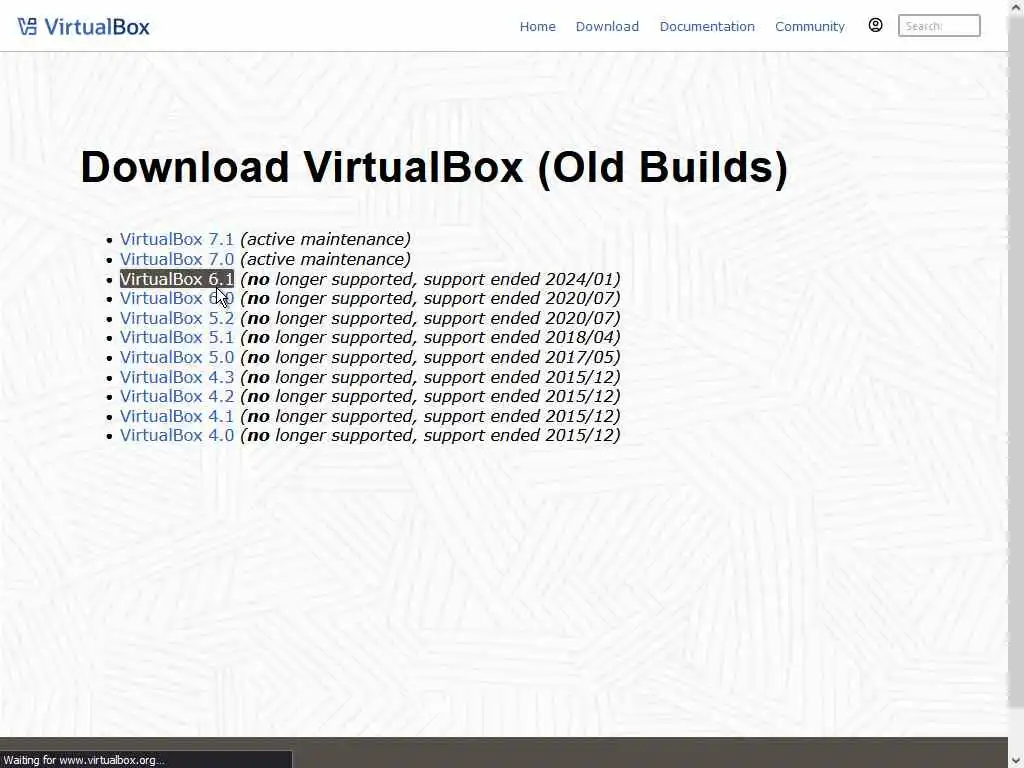Click "(active maintenance)" beside VirtualBox 7.0
This screenshot has width=1024, height=768.
tap(326, 259)
